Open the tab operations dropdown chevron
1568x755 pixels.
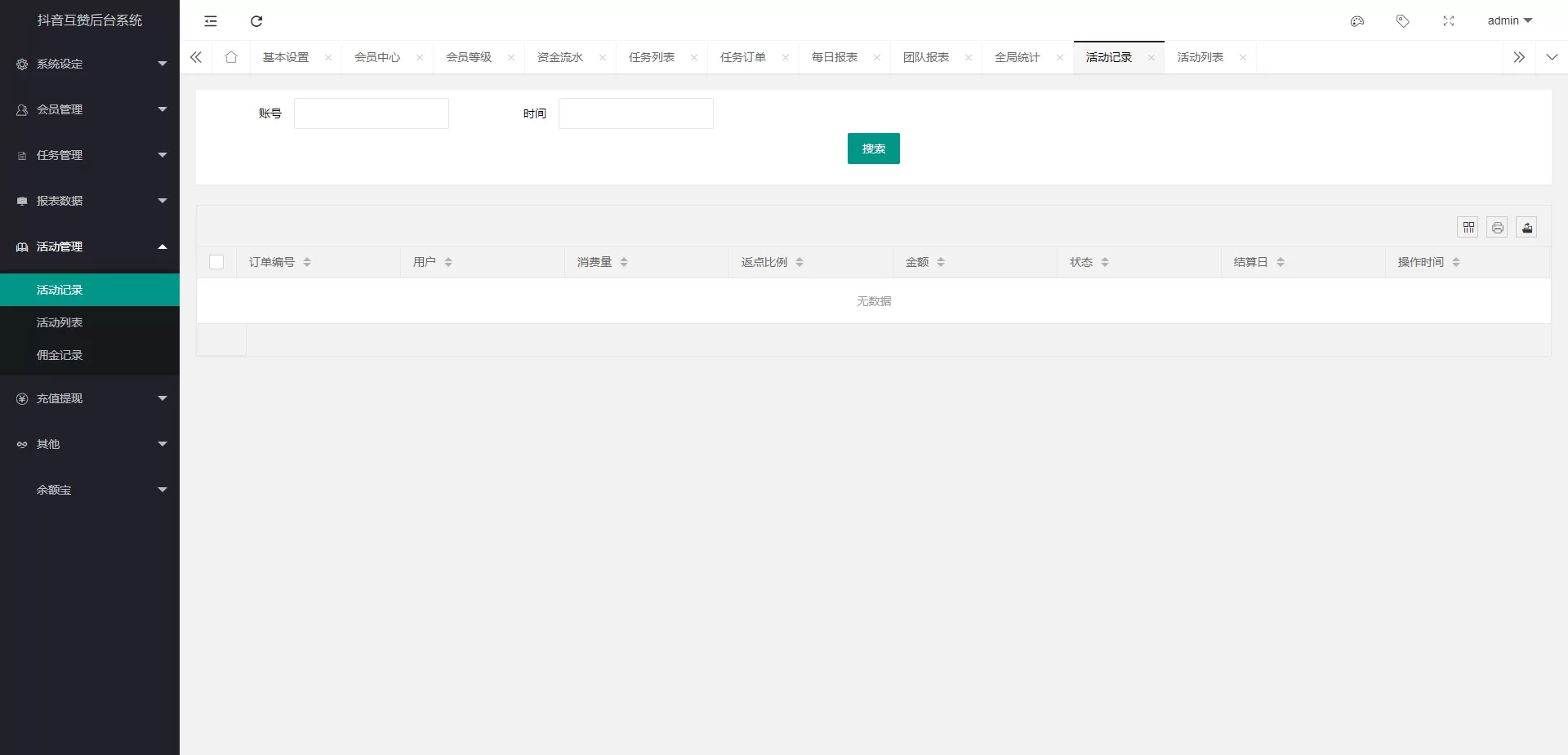click(1552, 57)
